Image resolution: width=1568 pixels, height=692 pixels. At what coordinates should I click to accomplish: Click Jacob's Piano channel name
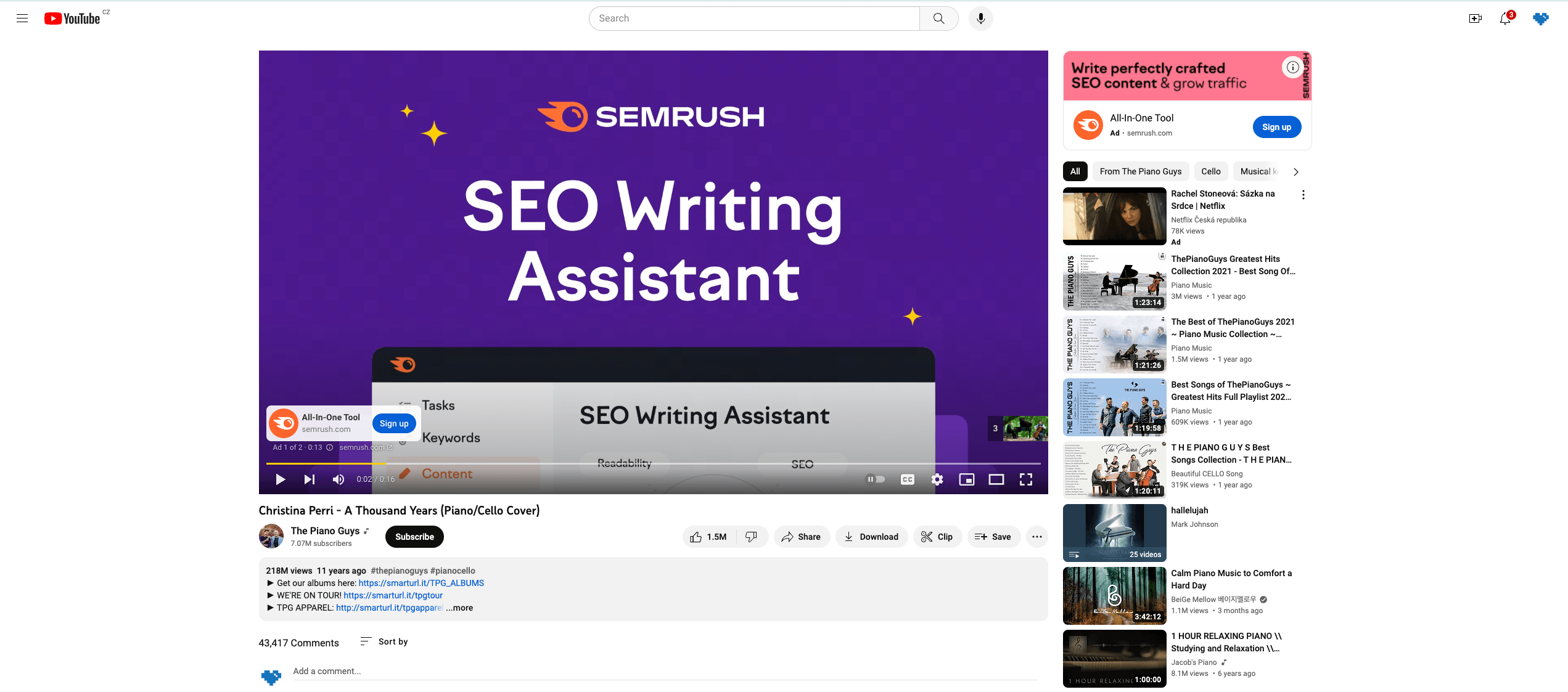click(1194, 662)
